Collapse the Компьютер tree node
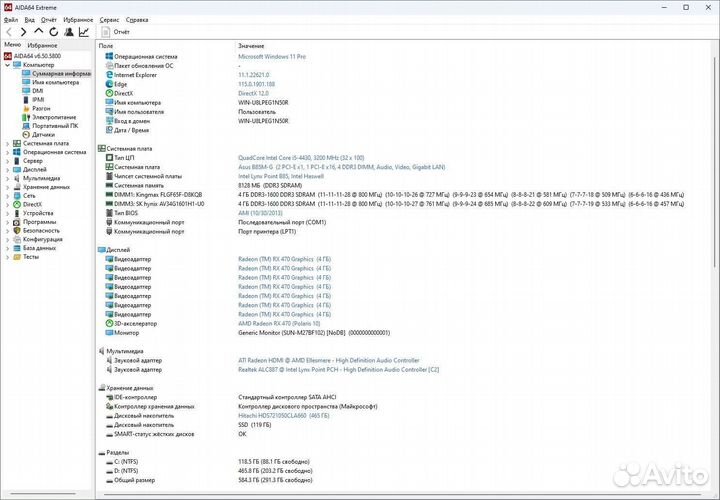 7,65
